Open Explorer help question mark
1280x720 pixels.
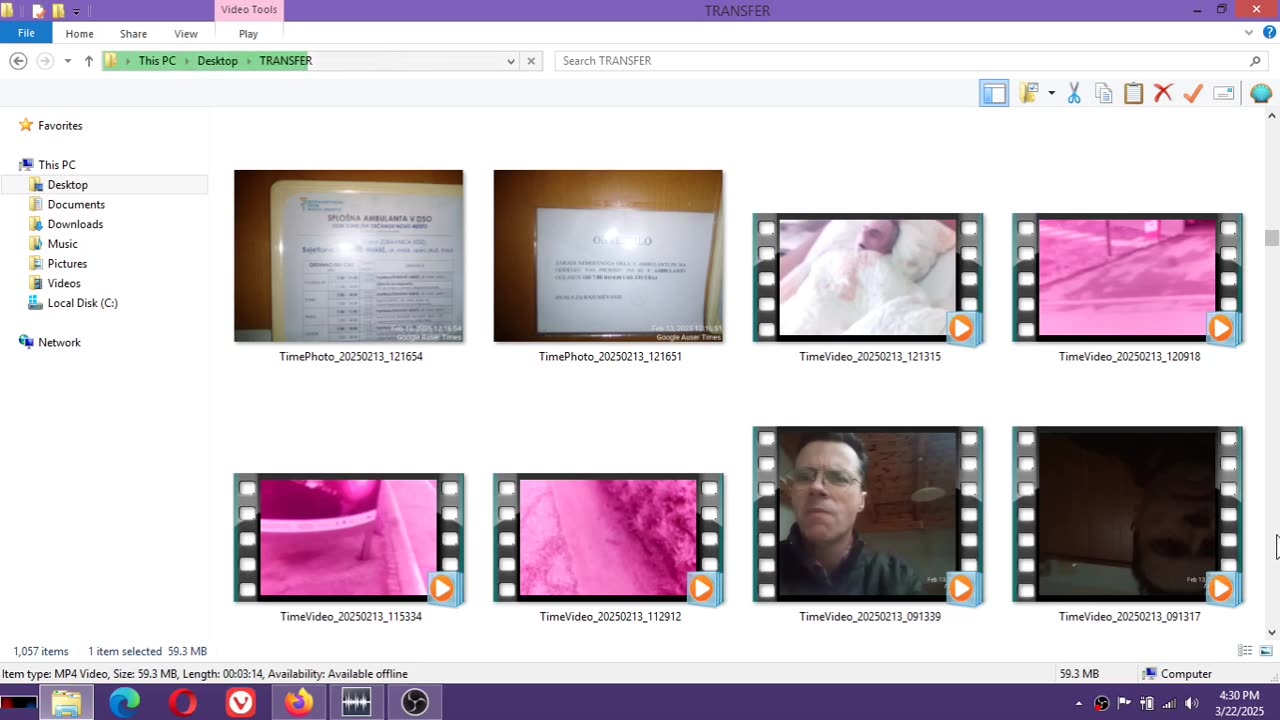pyautogui.click(x=1269, y=33)
